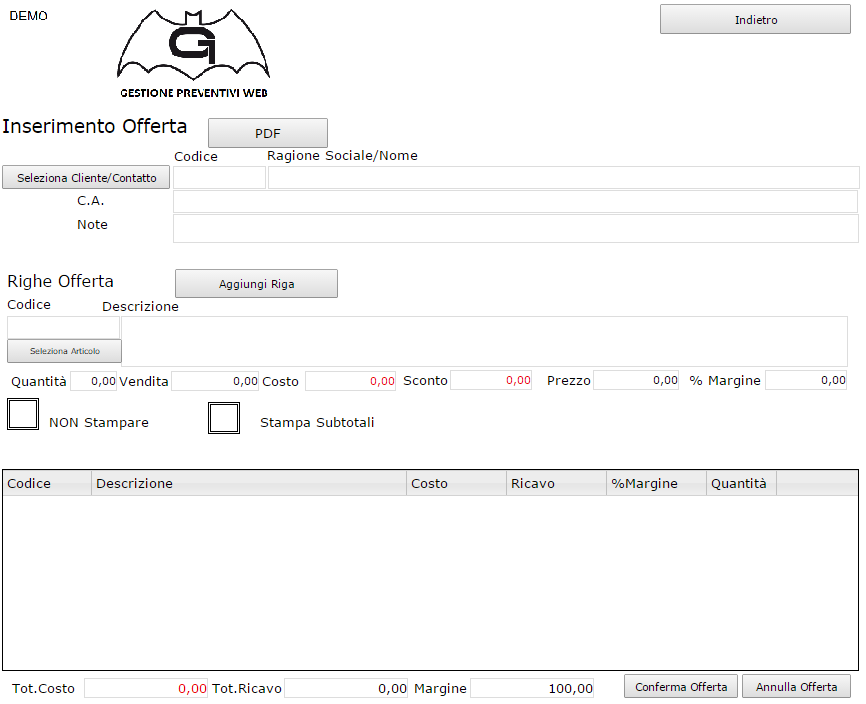Screen dimensions: 866x704
Task: Focus the Note text area
Action: point(516,229)
